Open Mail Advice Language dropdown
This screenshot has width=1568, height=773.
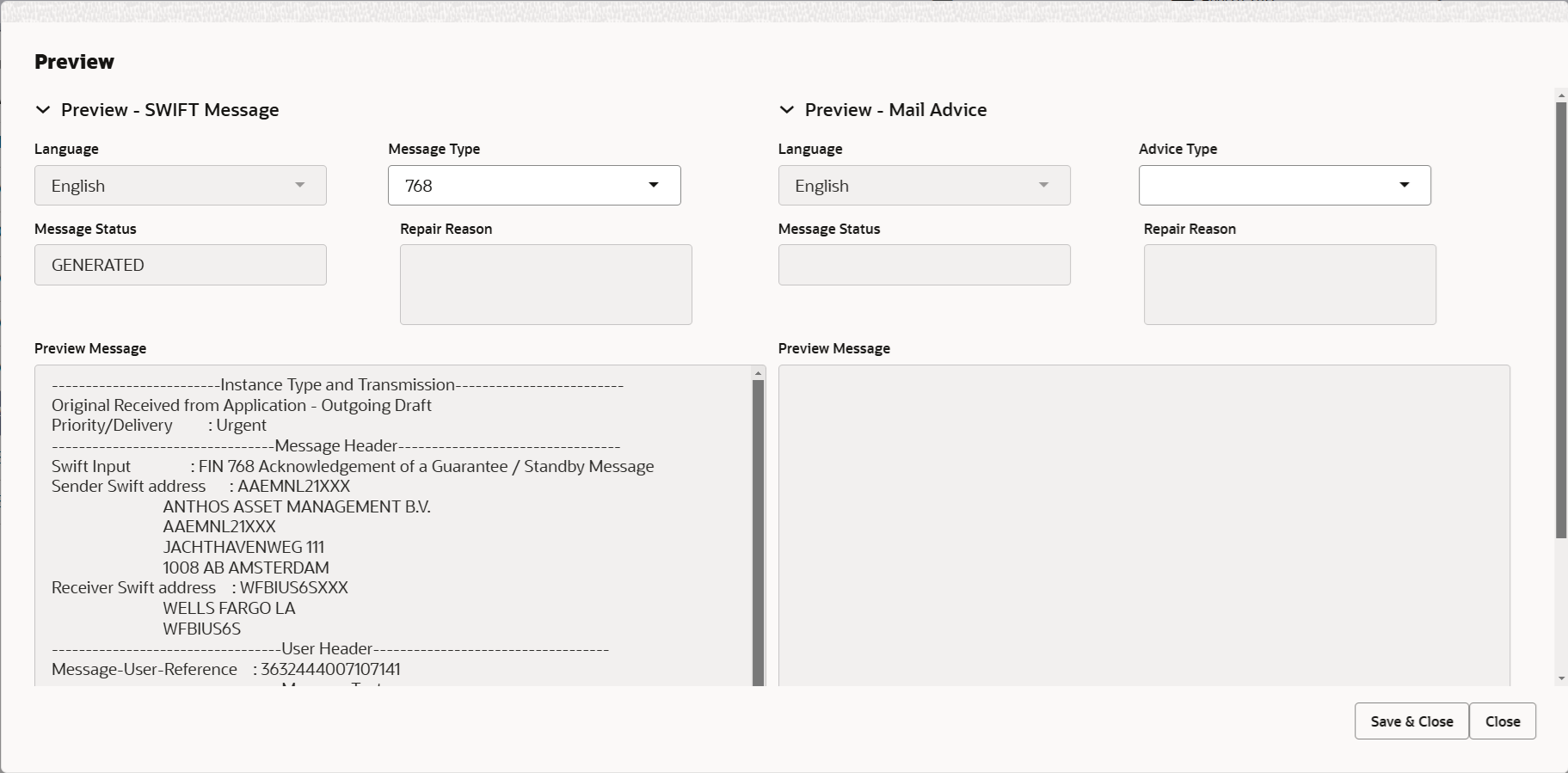924,186
